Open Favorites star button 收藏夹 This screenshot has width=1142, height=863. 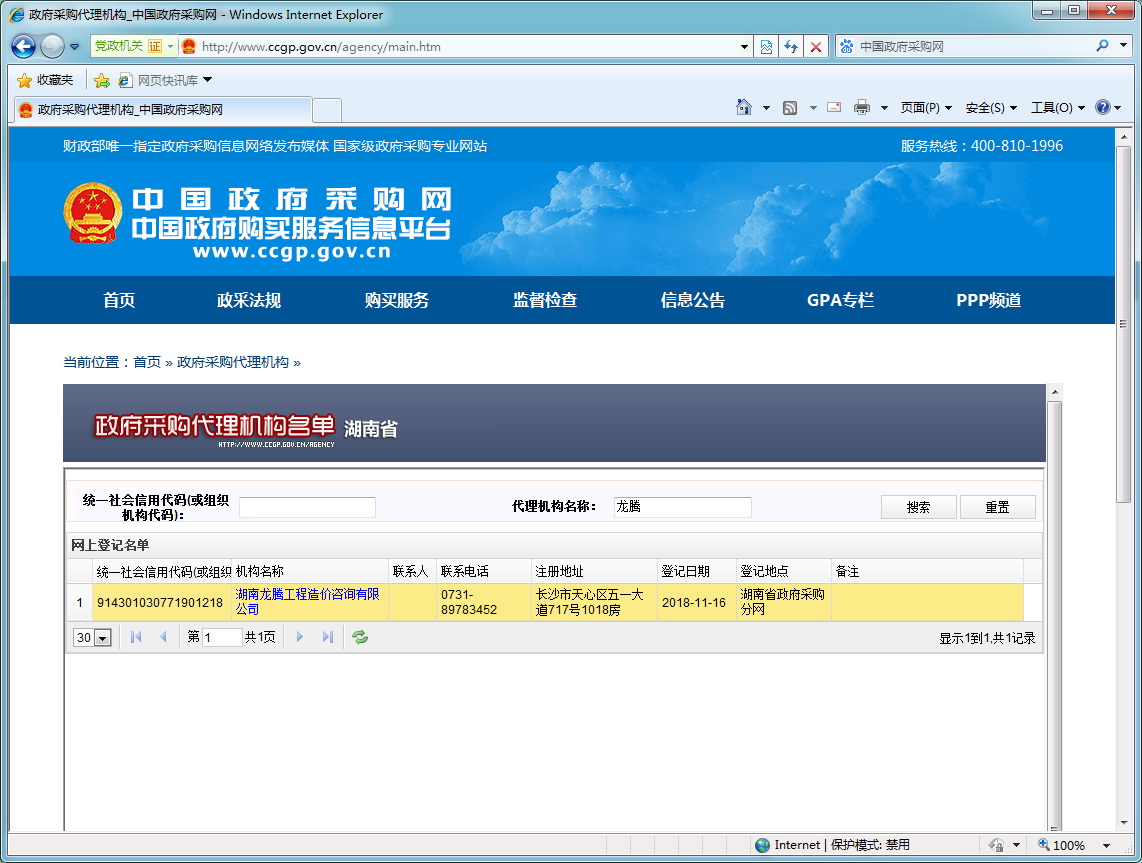[46, 80]
